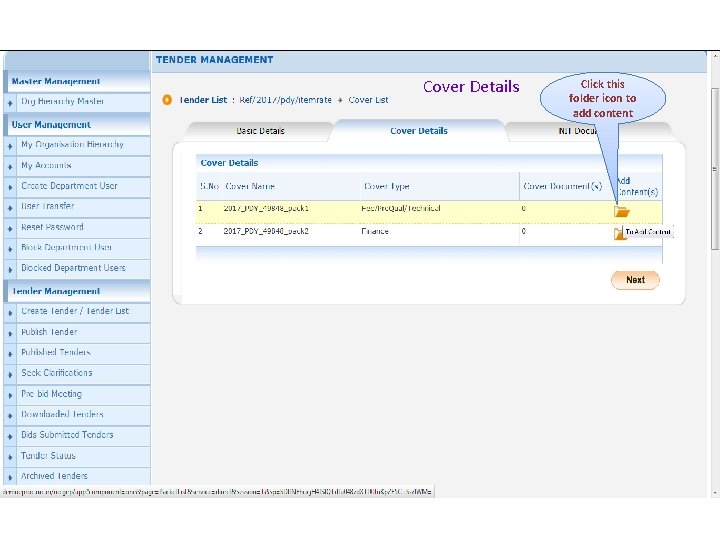Click arrow icon beside Bids Submitted Tenders
Screen dimensions: 720x540
pos(10,437)
